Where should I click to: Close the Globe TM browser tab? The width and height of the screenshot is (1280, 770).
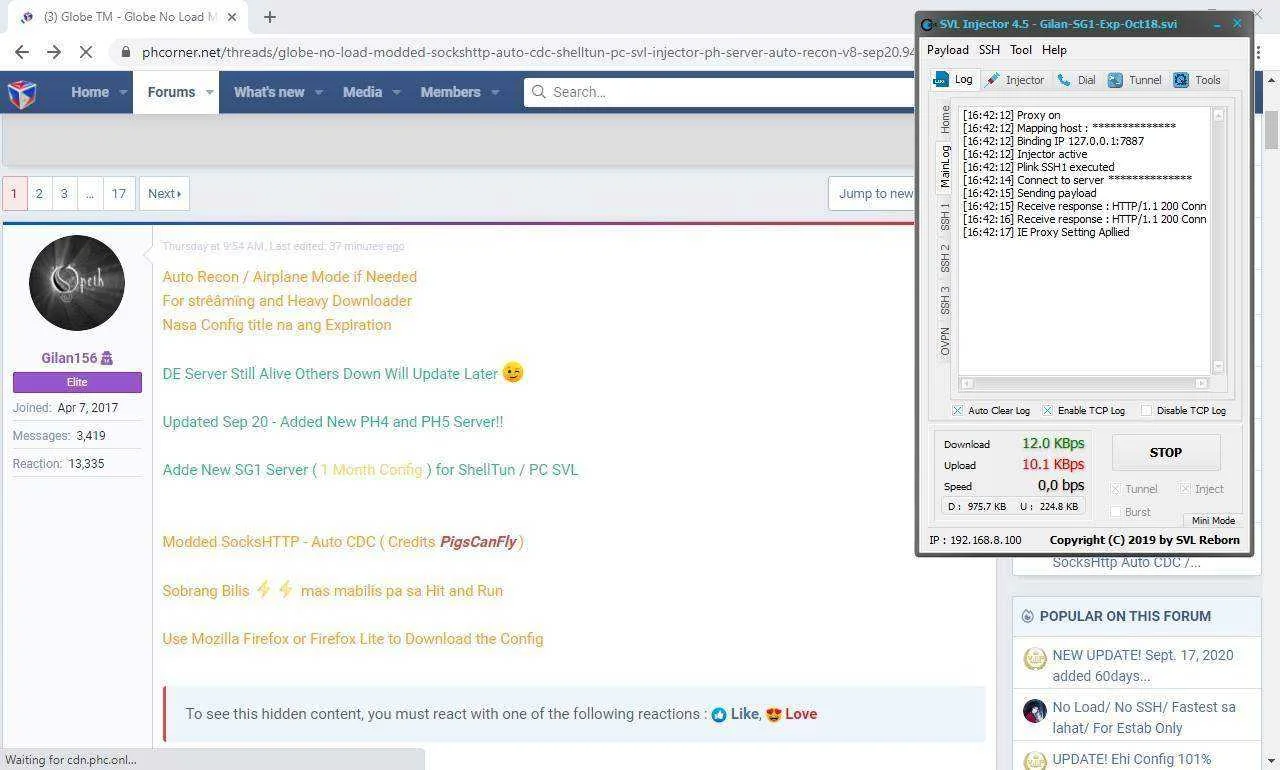click(232, 17)
